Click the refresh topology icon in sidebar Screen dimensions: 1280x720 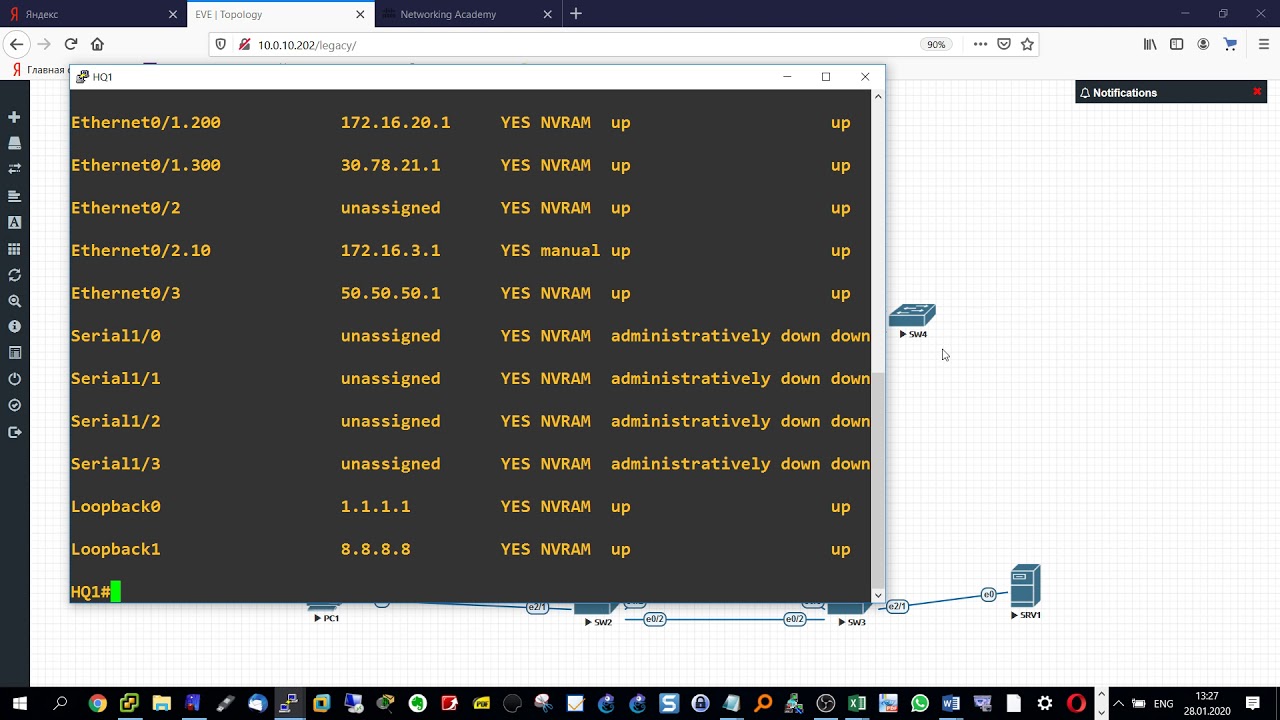14,274
